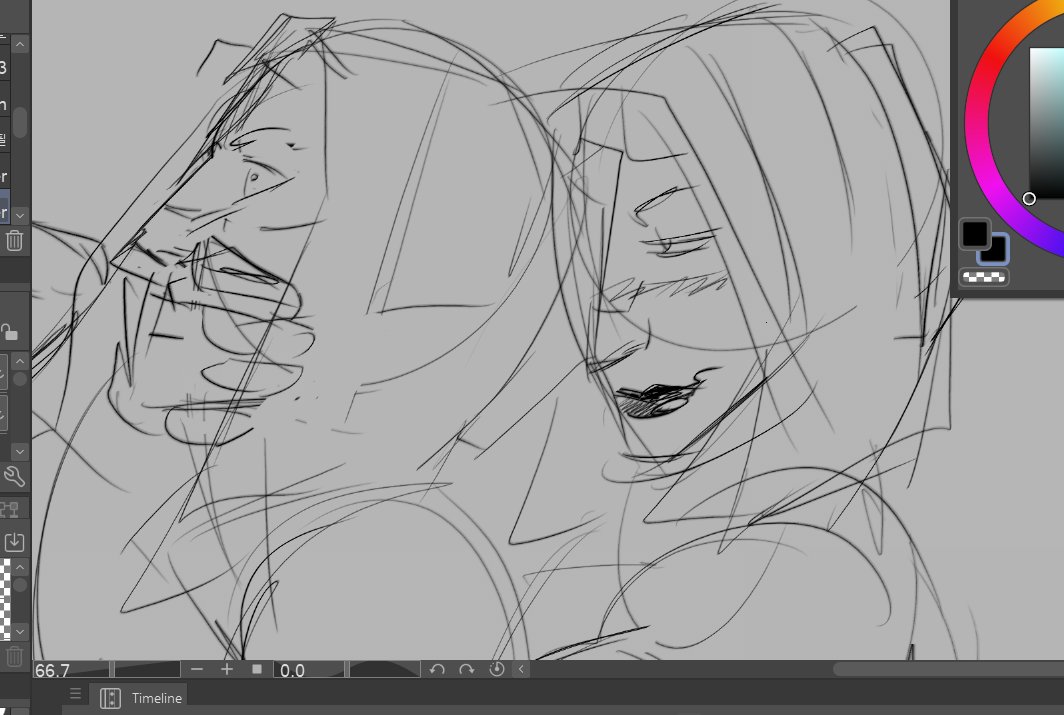Viewport: 1064px width, 715px height.
Task: Rotate canvas left with counterclockwise arrow
Action: (x=437, y=670)
